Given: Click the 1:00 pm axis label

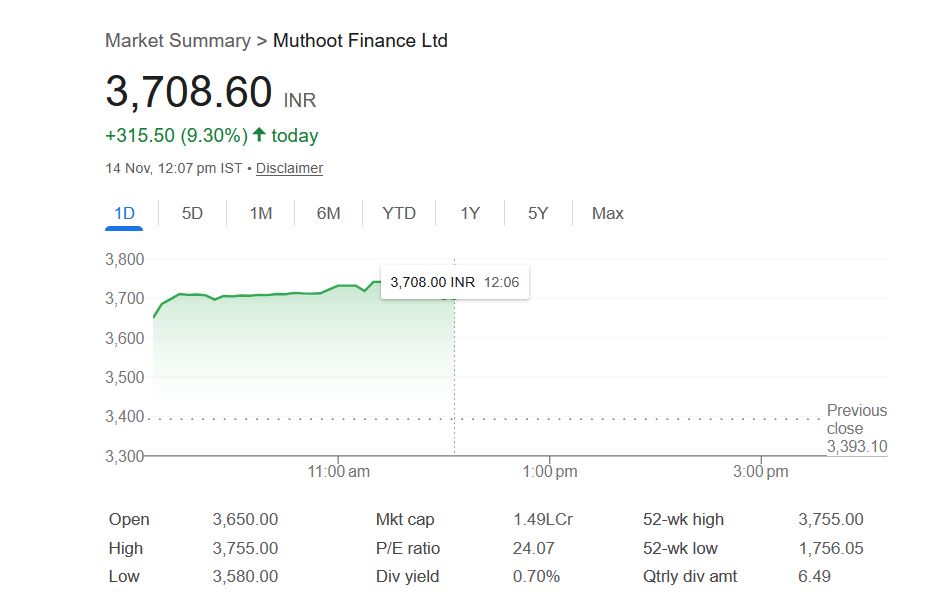Looking at the screenshot, I should point(549,471).
